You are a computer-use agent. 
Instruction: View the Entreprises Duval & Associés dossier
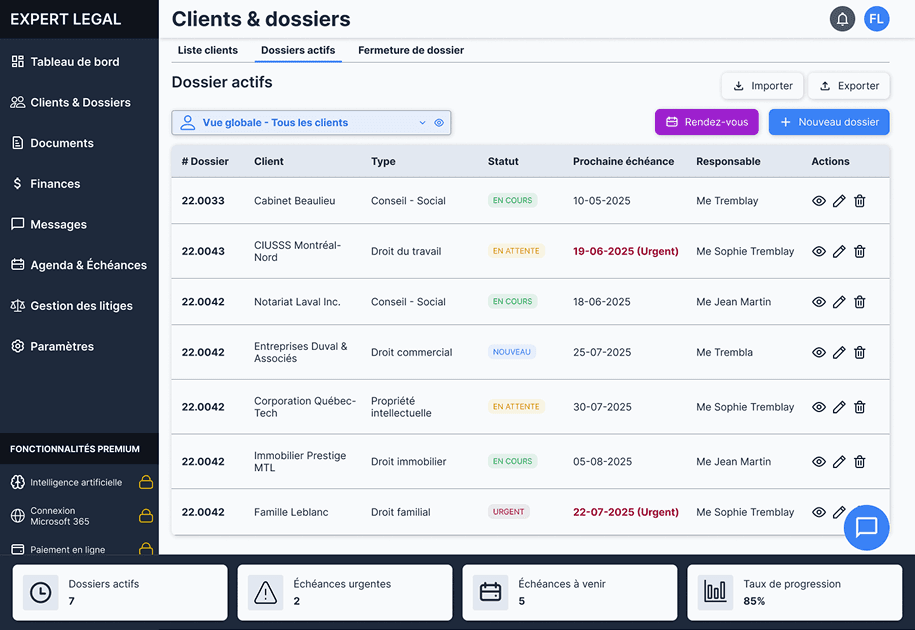(818, 353)
